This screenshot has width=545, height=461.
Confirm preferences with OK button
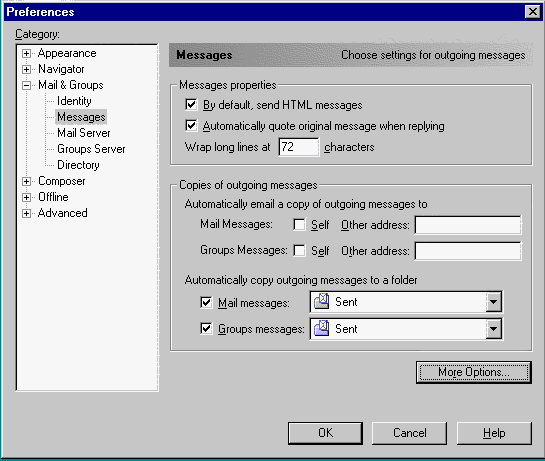pyautogui.click(x=325, y=433)
